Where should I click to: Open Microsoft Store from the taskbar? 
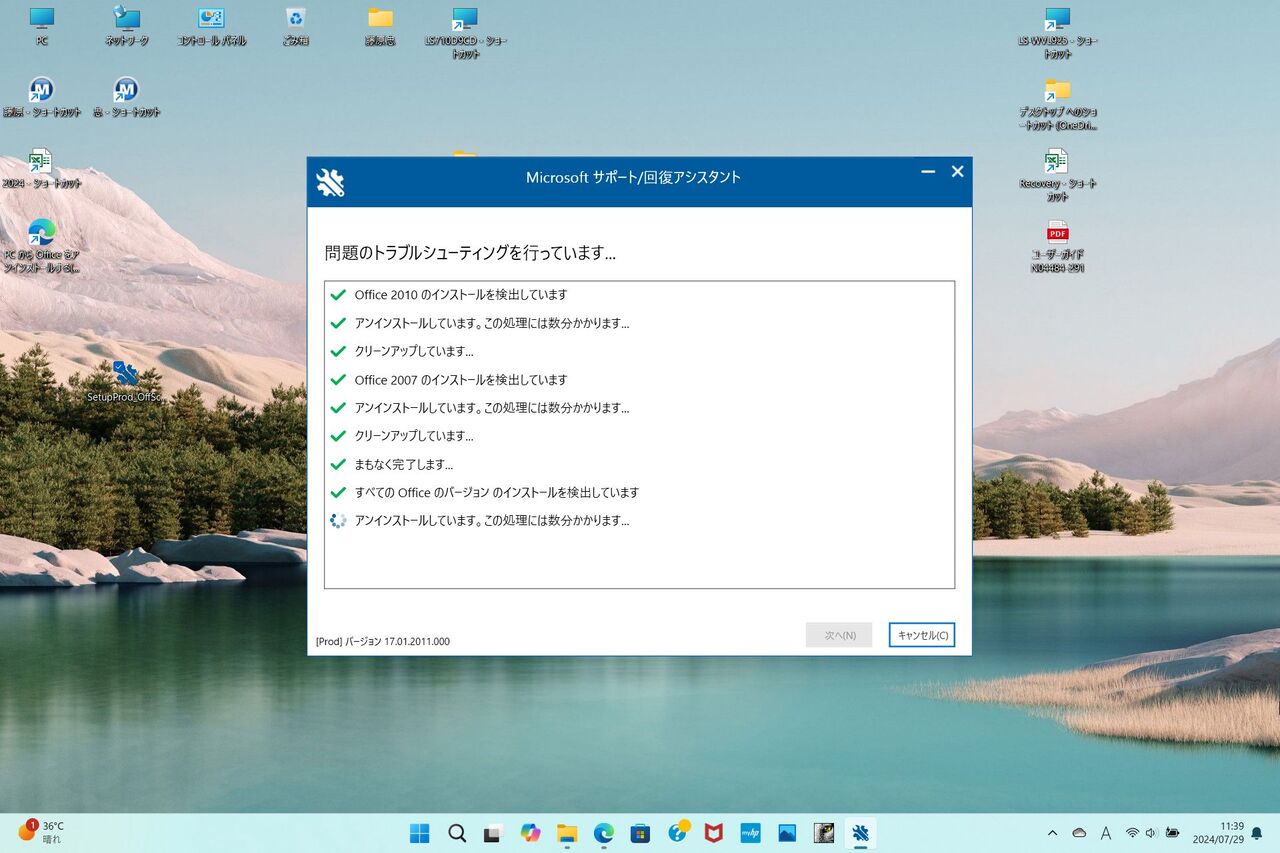point(640,833)
